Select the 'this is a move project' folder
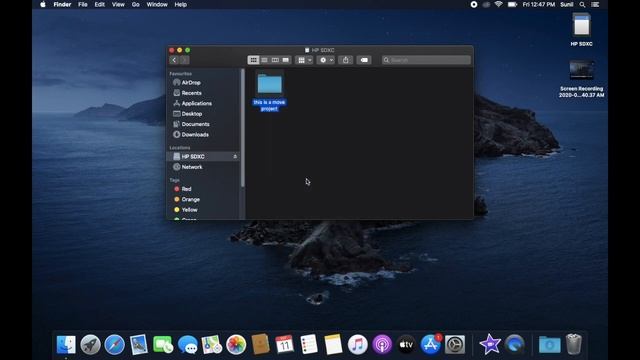The height and width of the screenshot is (360, 640). pos(269,91)
